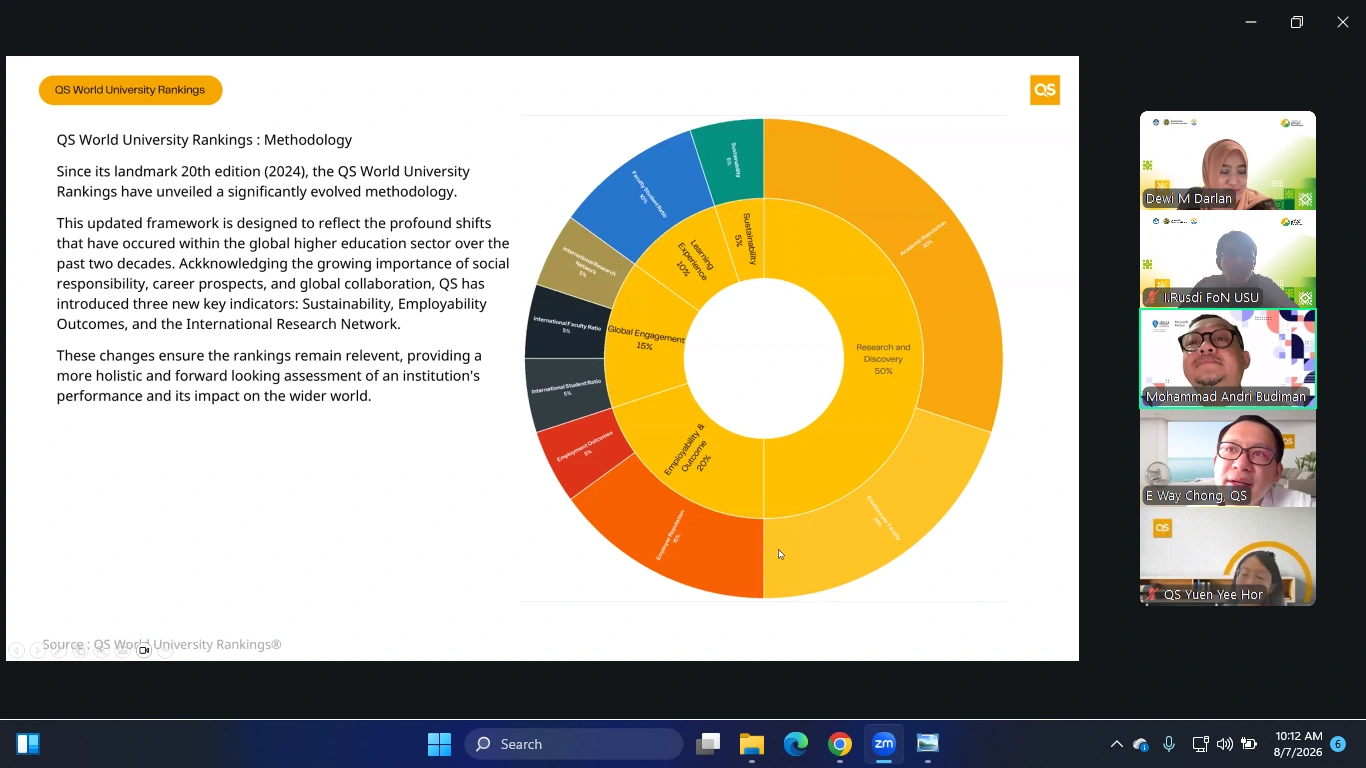Go to the next slide arrow

coord(37,651)
